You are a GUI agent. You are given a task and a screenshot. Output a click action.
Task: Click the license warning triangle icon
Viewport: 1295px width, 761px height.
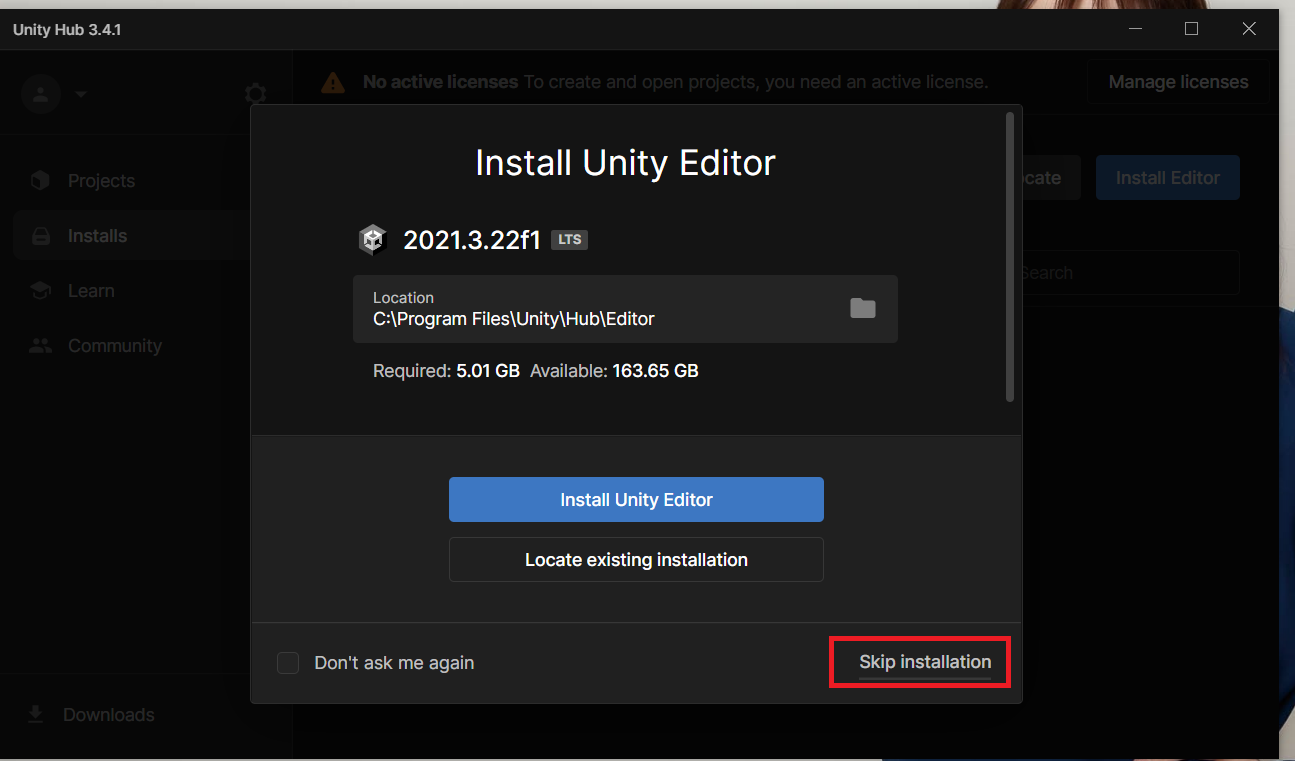click(x=333, y=83)
